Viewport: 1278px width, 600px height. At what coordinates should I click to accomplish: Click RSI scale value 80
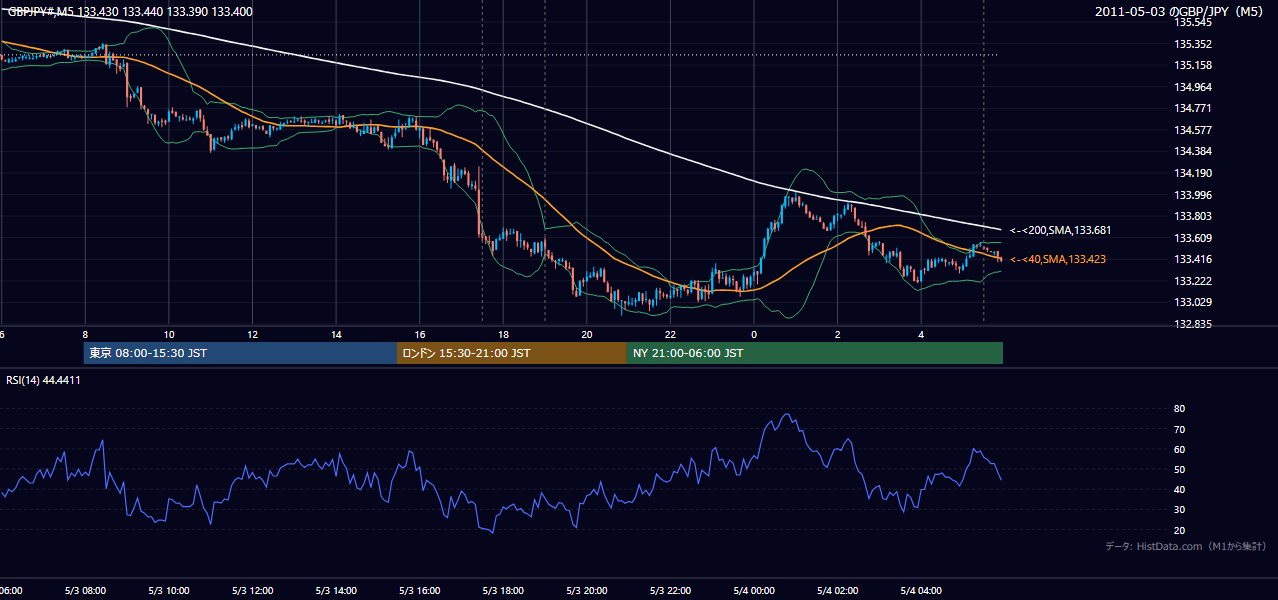pos(1179,409)
